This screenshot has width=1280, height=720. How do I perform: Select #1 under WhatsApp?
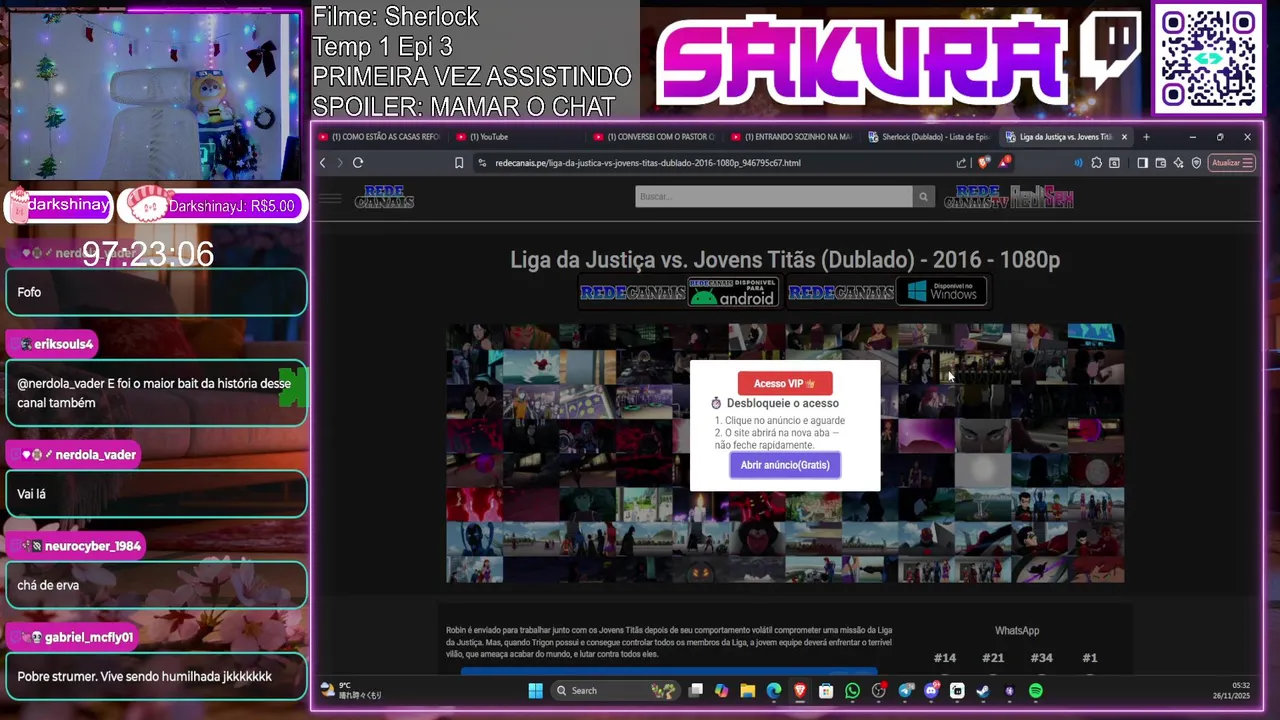point(1090,658)
